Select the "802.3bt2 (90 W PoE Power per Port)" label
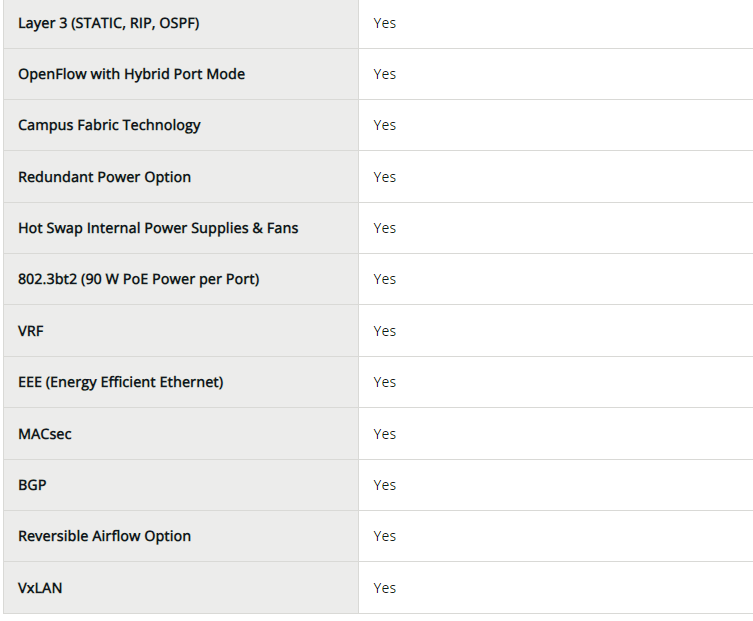The image size is (753, 621). pos(138,279)
